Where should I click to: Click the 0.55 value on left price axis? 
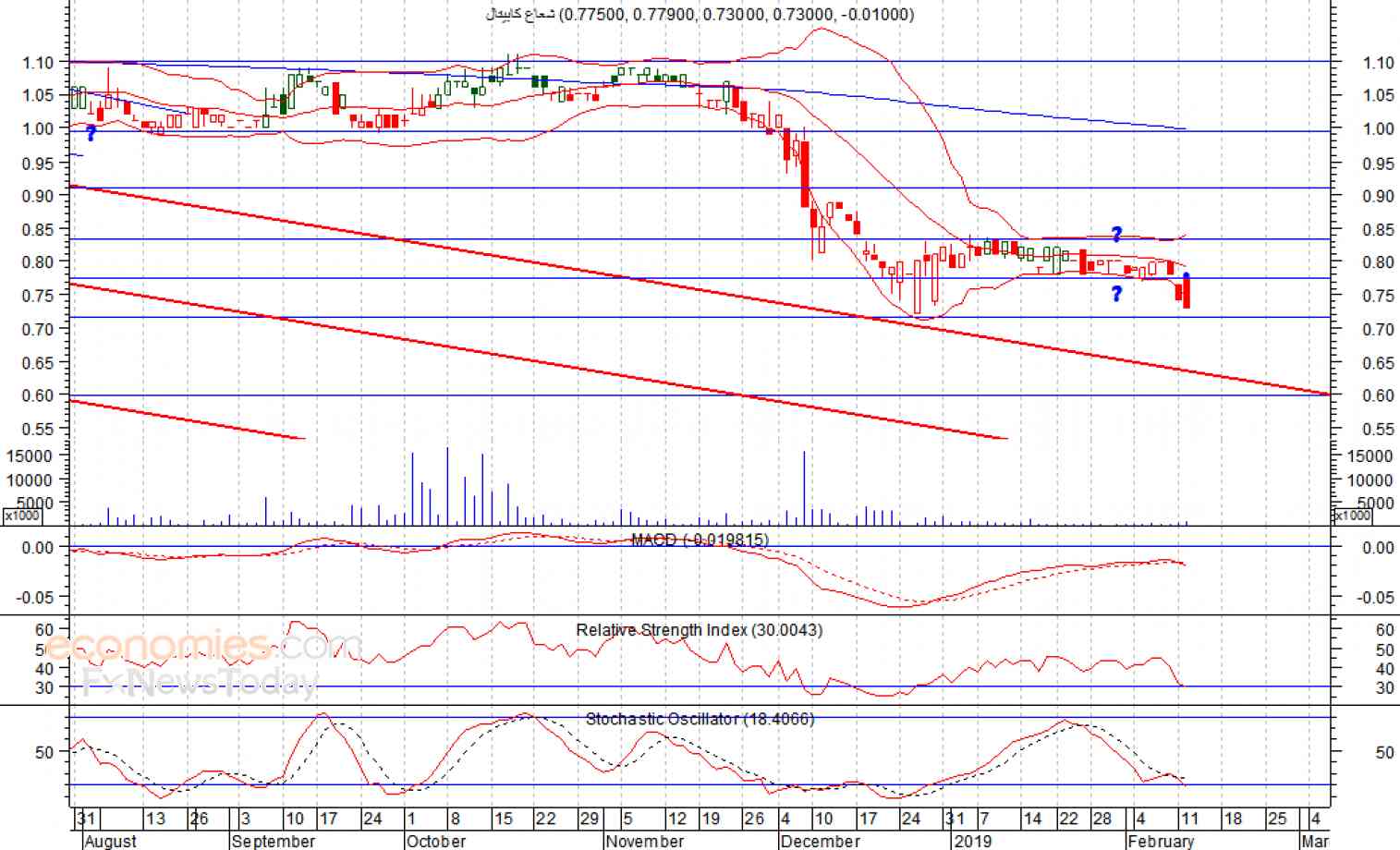tap(38, 429)
